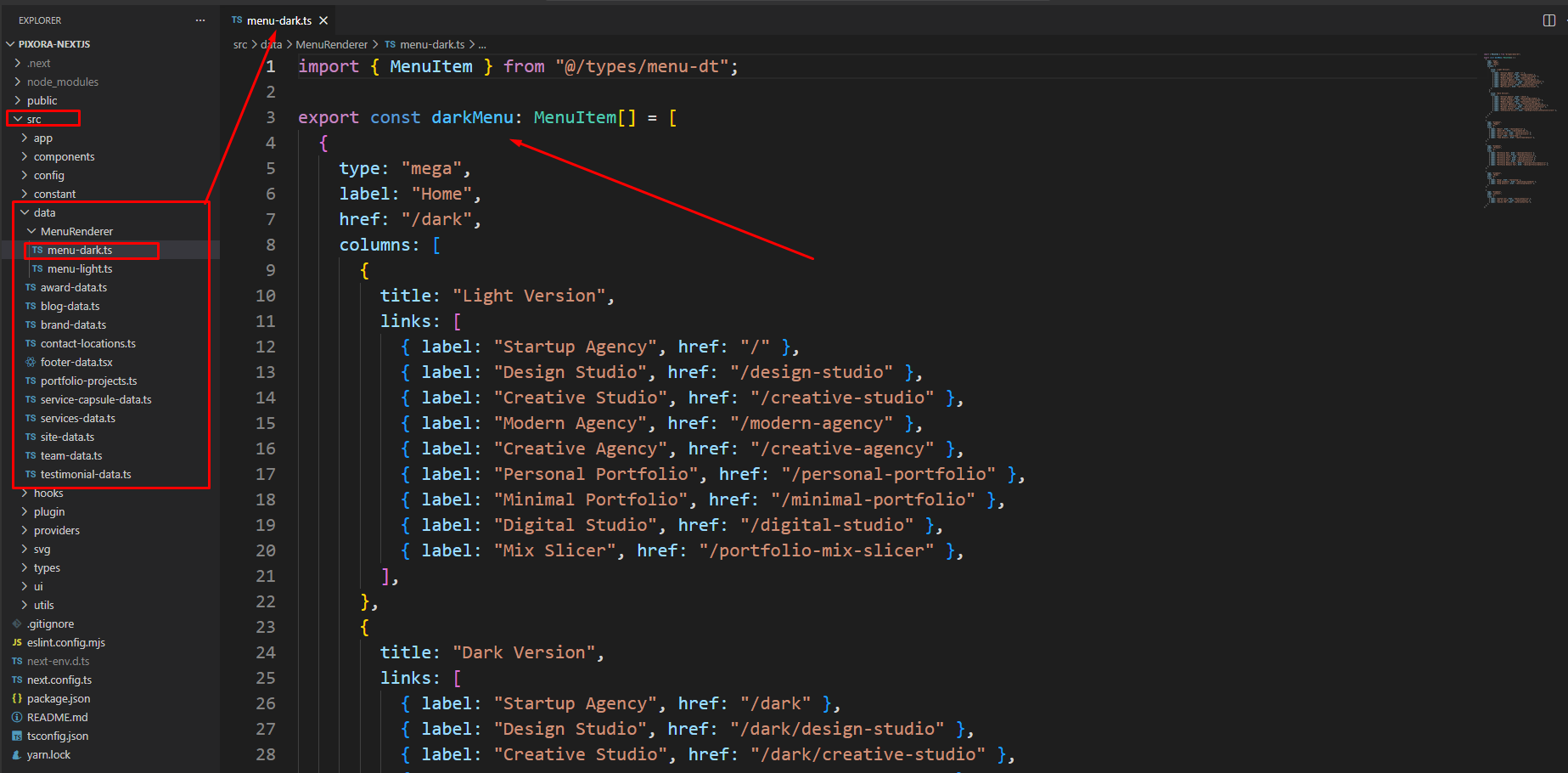Click line number 9 in gutter
The height and width of the screenshot is (773, 1568).
coord(270,270)
